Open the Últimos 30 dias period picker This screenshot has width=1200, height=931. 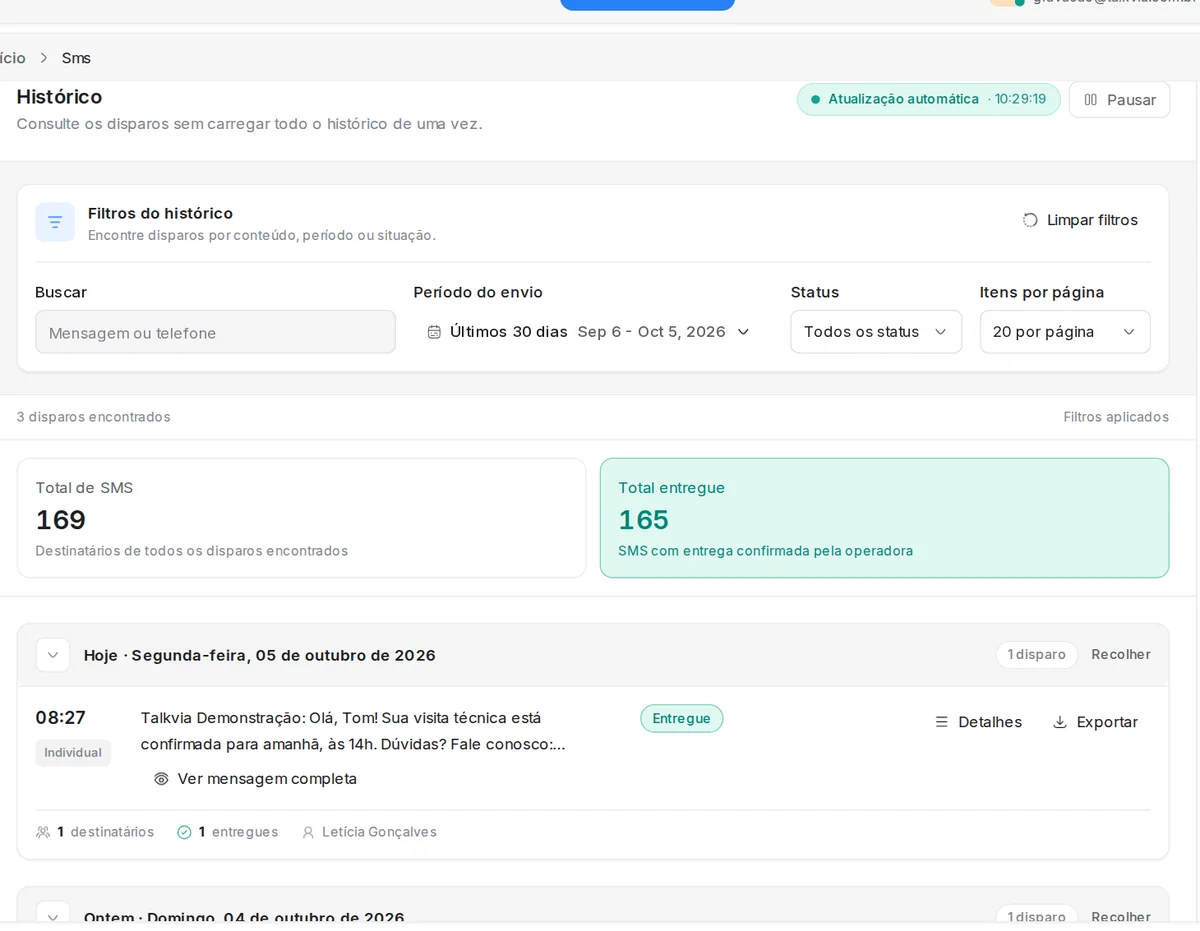point(588,332)
